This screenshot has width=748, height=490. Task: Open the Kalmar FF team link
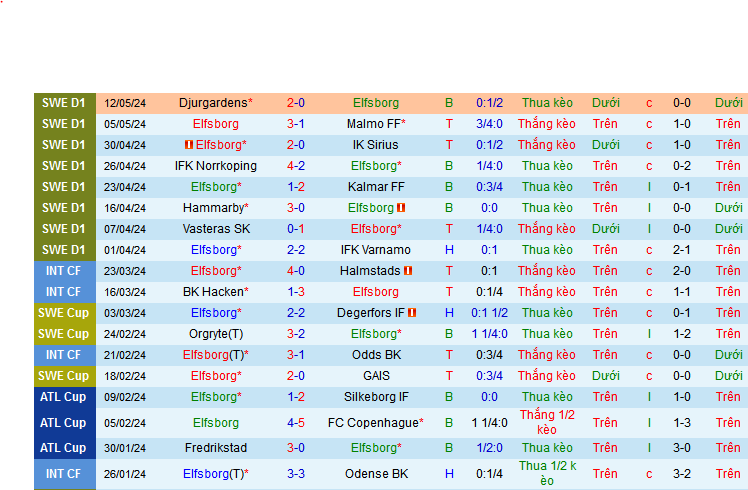pos(376,187)
